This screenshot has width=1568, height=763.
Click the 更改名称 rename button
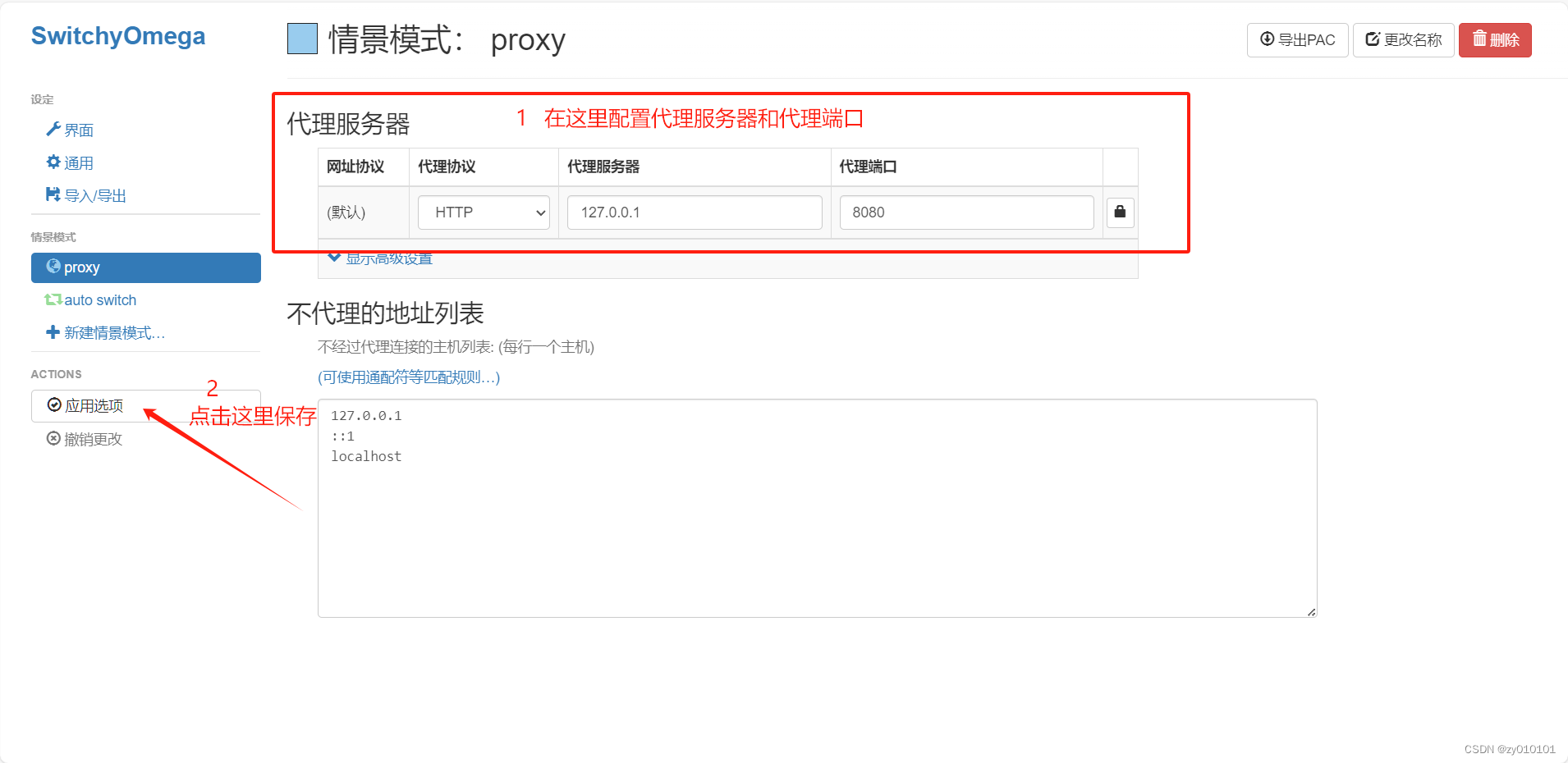pyautogui.click(x=1404, y=40)
